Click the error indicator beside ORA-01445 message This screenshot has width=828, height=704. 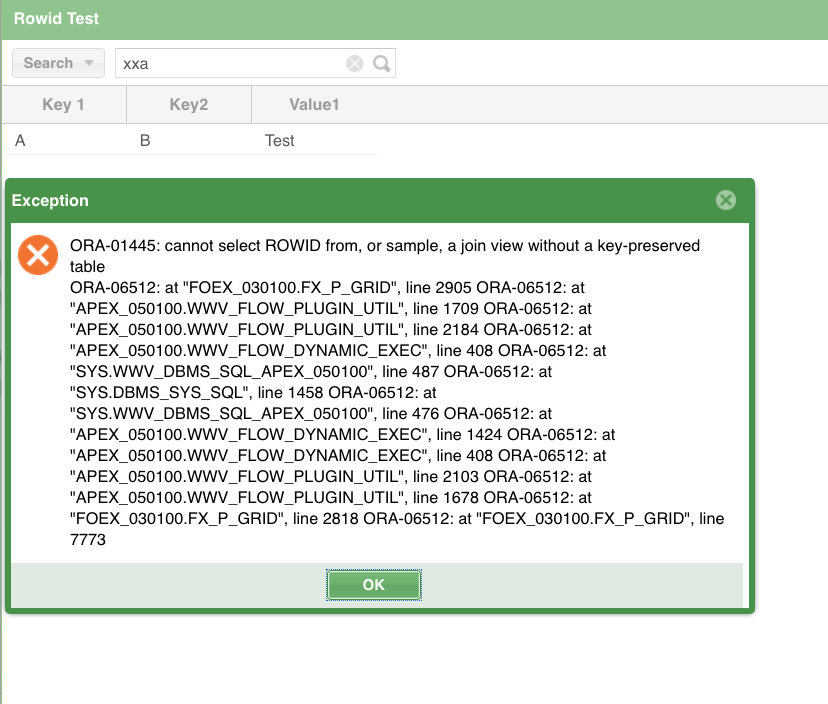38,255
